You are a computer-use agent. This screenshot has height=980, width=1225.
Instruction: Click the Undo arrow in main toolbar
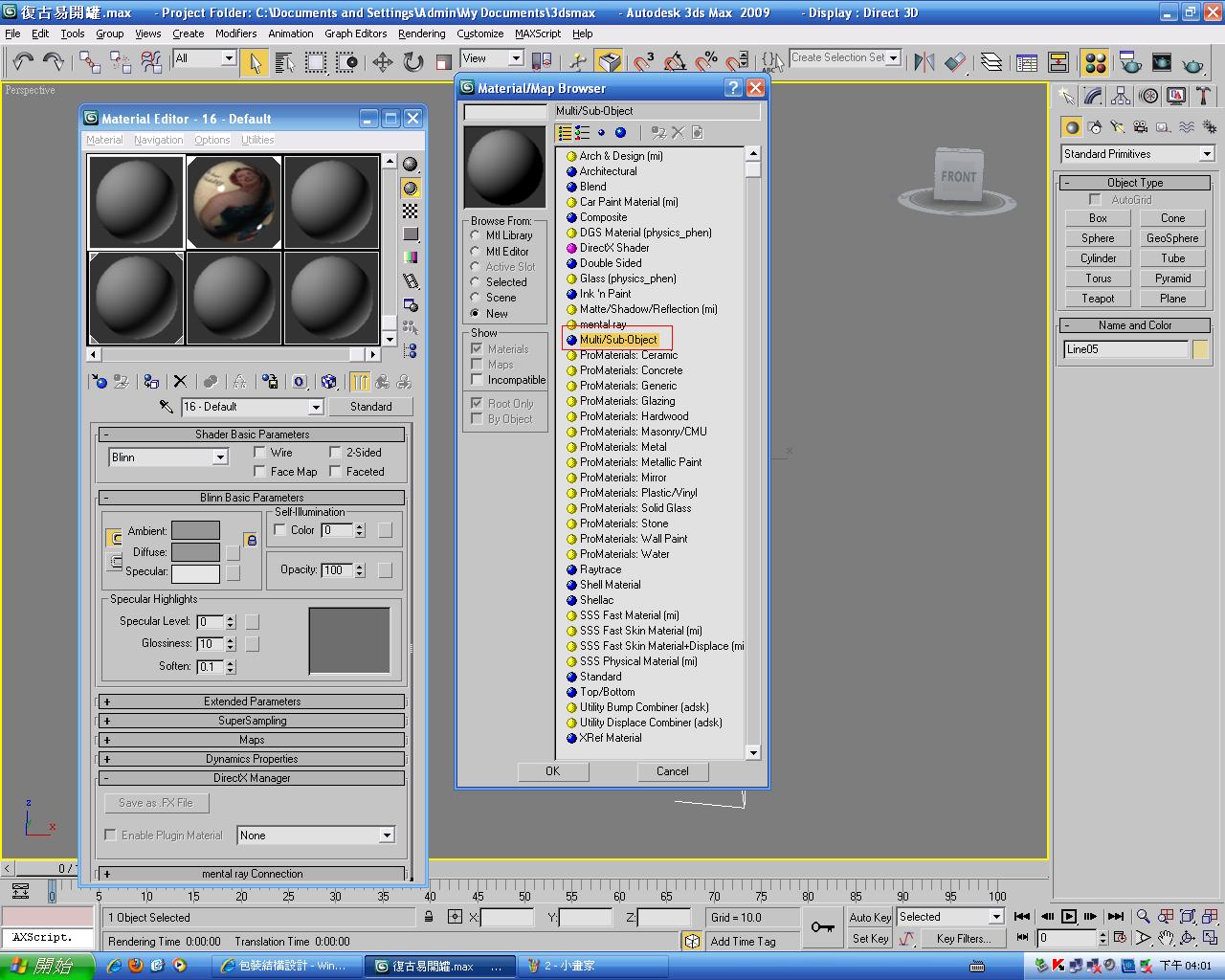(x=22, y=62)
